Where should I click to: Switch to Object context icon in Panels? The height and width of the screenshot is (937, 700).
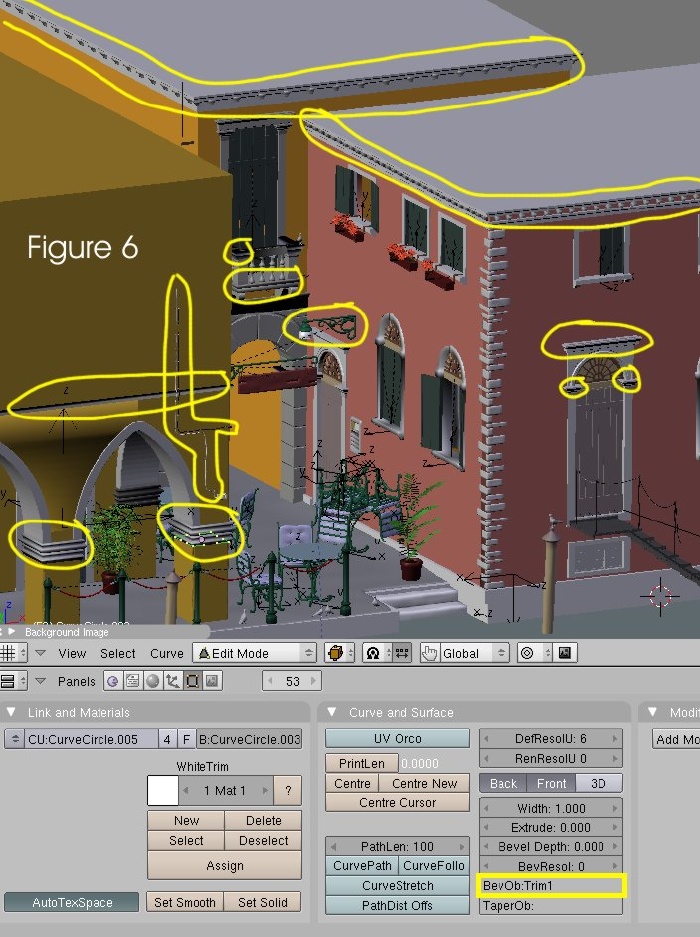pos(172,681)
